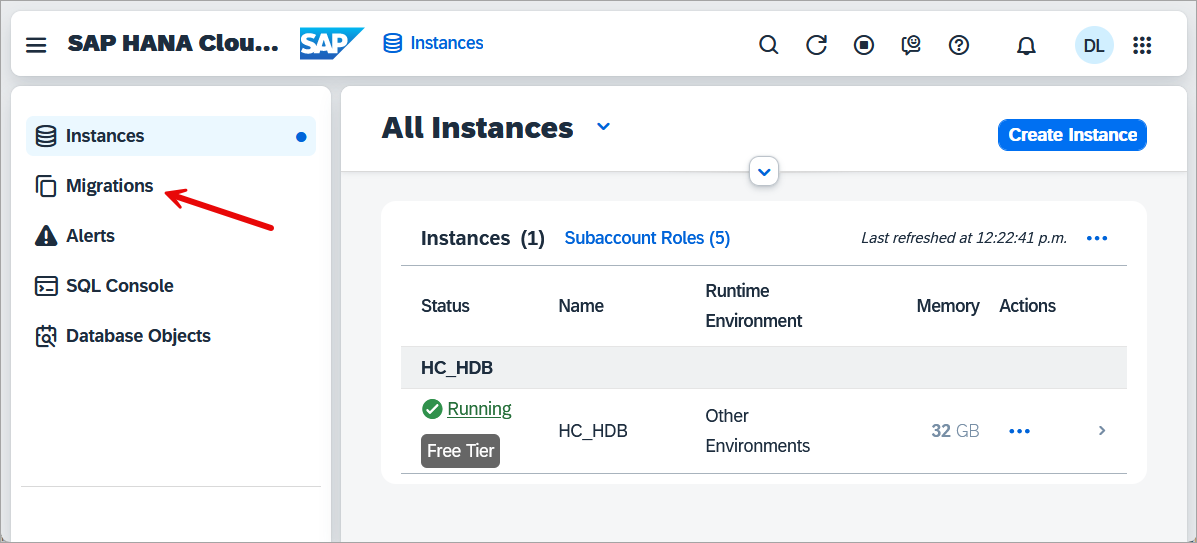The height and width of the screenshot is (543, 1197).
Task: Click the Free Tier badge
Action: [x=460, y=451]
